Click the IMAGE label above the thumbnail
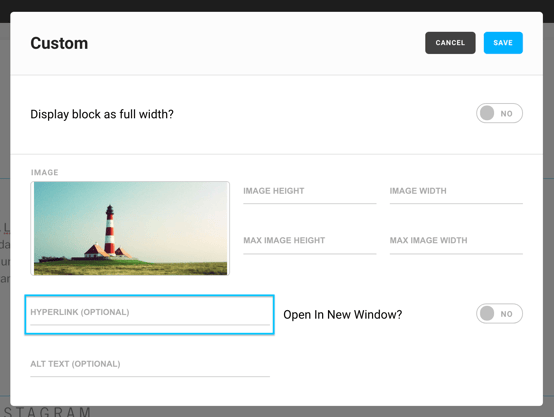554x417 pixels. (x=45, y=172)
